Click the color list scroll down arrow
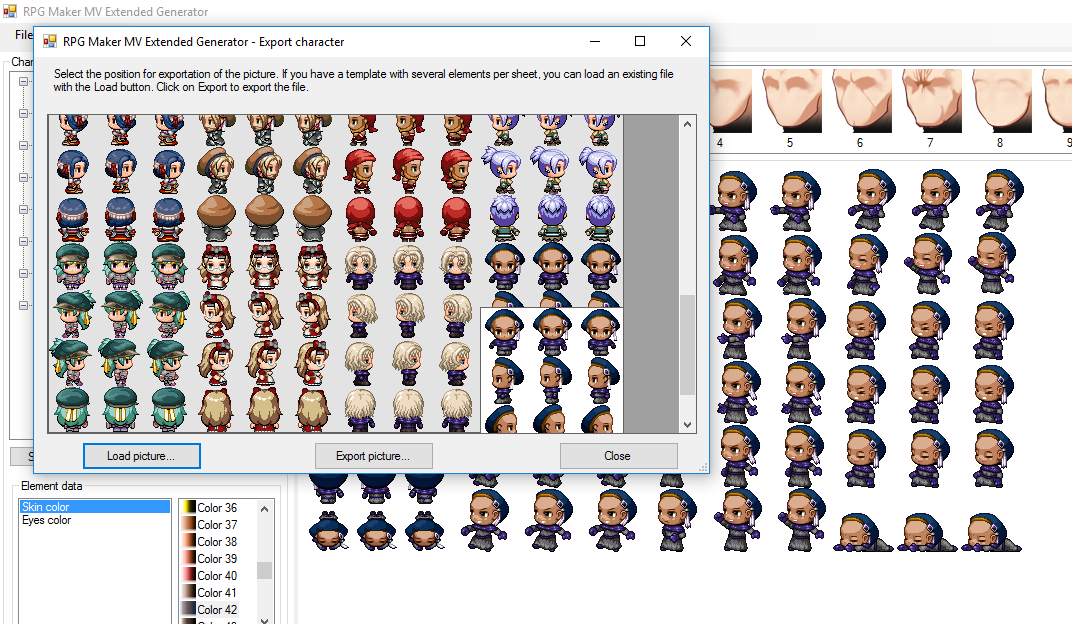 click(265, 619)
